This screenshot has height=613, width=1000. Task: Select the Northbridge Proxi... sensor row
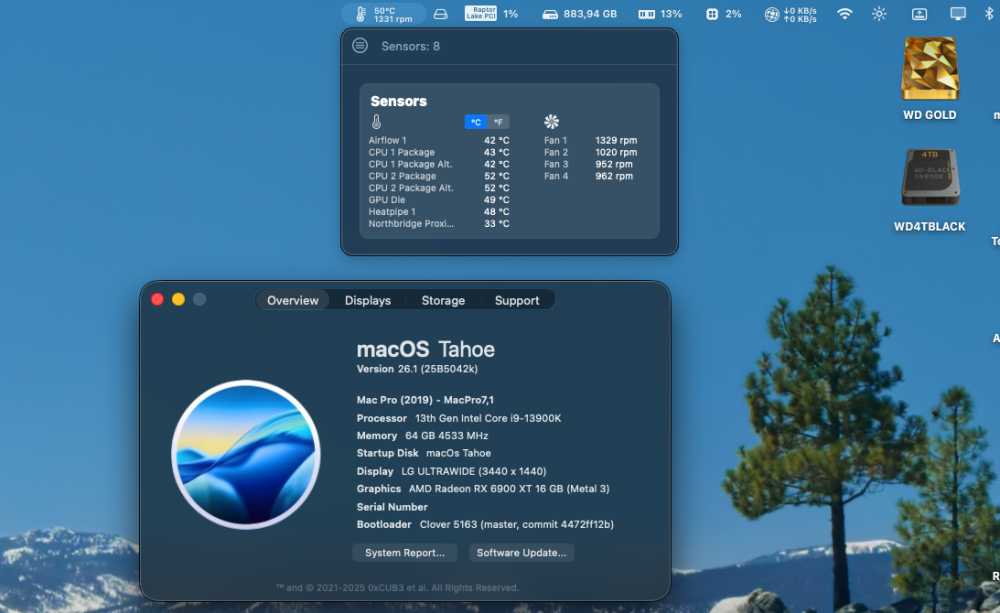pyautogui.click(x=439, y=224)
